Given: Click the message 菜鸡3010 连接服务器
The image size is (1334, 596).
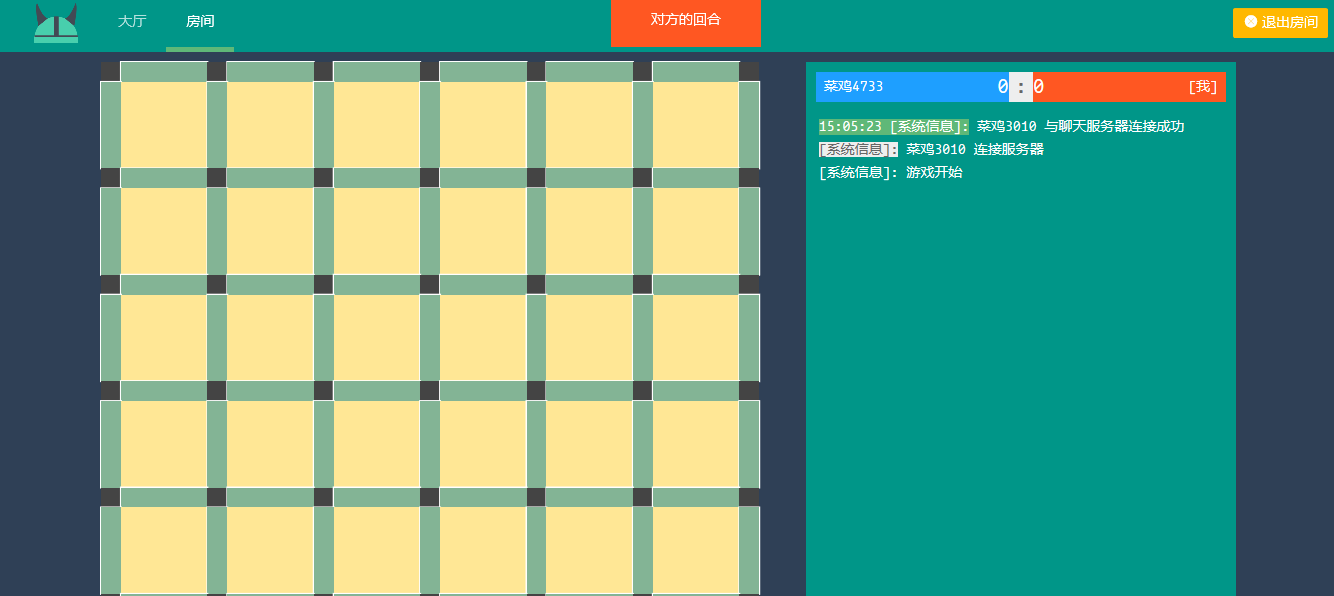Looking at the screenshot, I should (x=975, y=149).
